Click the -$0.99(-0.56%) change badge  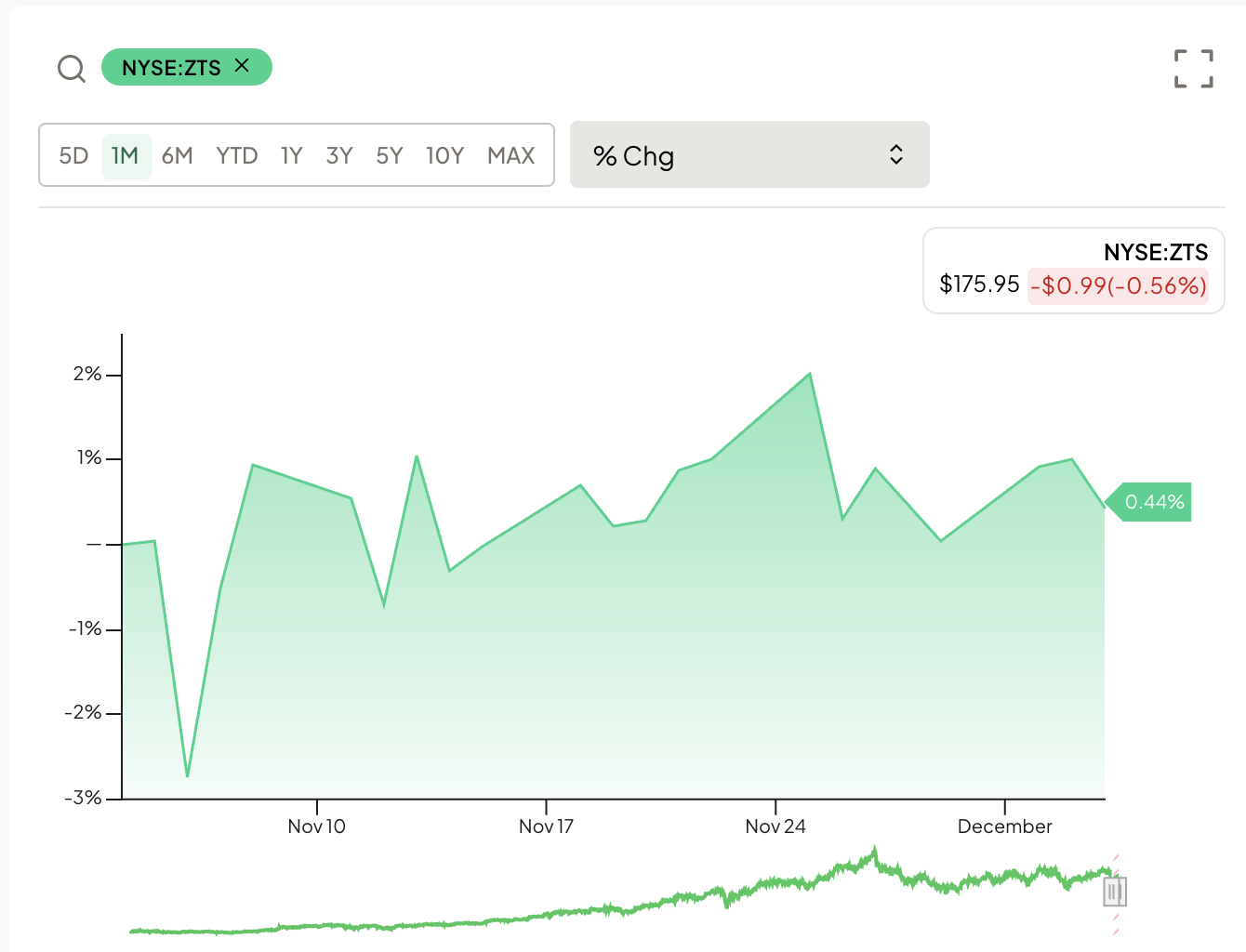click(x=1118, y=285)
